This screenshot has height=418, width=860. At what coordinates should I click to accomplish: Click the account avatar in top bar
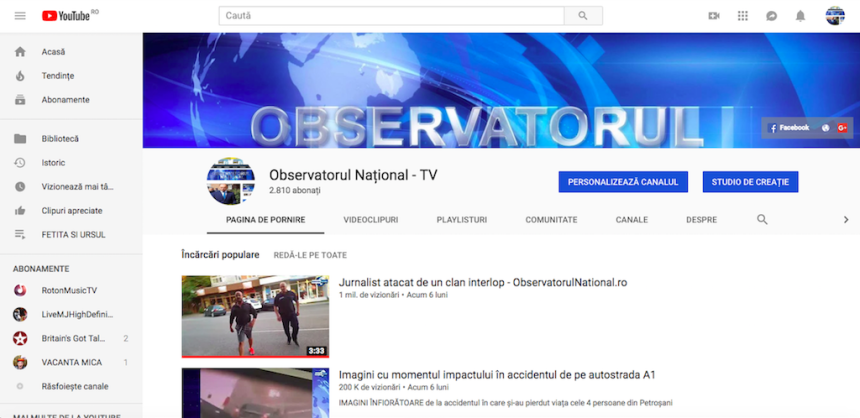834,16
